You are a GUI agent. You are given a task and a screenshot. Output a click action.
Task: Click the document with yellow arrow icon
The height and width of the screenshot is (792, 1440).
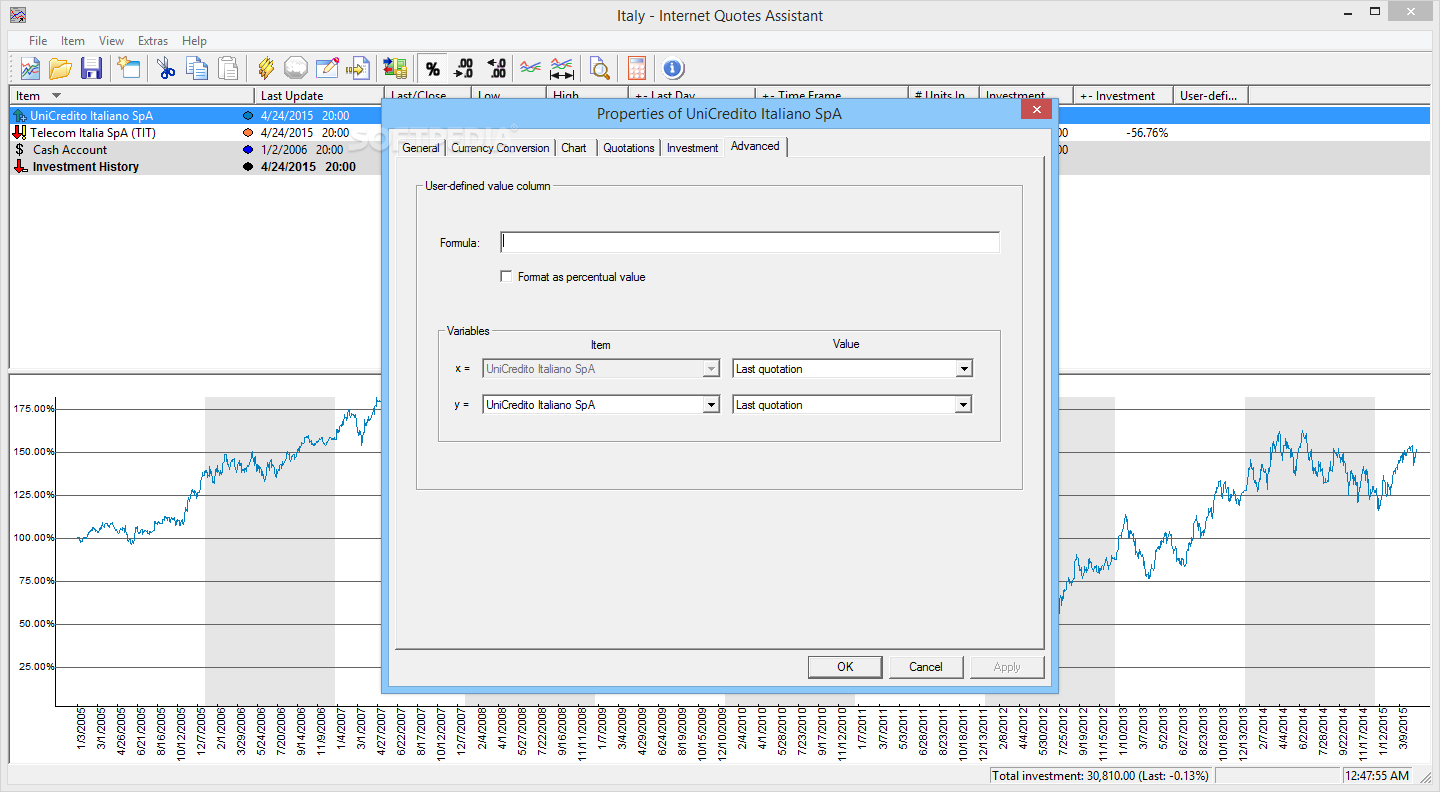(x=357, y=68)
